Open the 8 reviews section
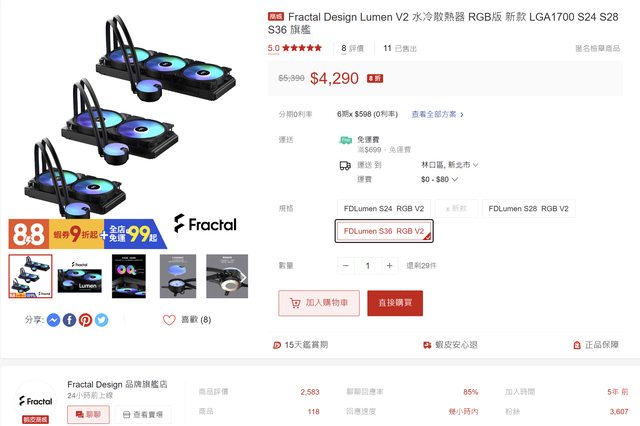640x426 pixels. point(352,49)
